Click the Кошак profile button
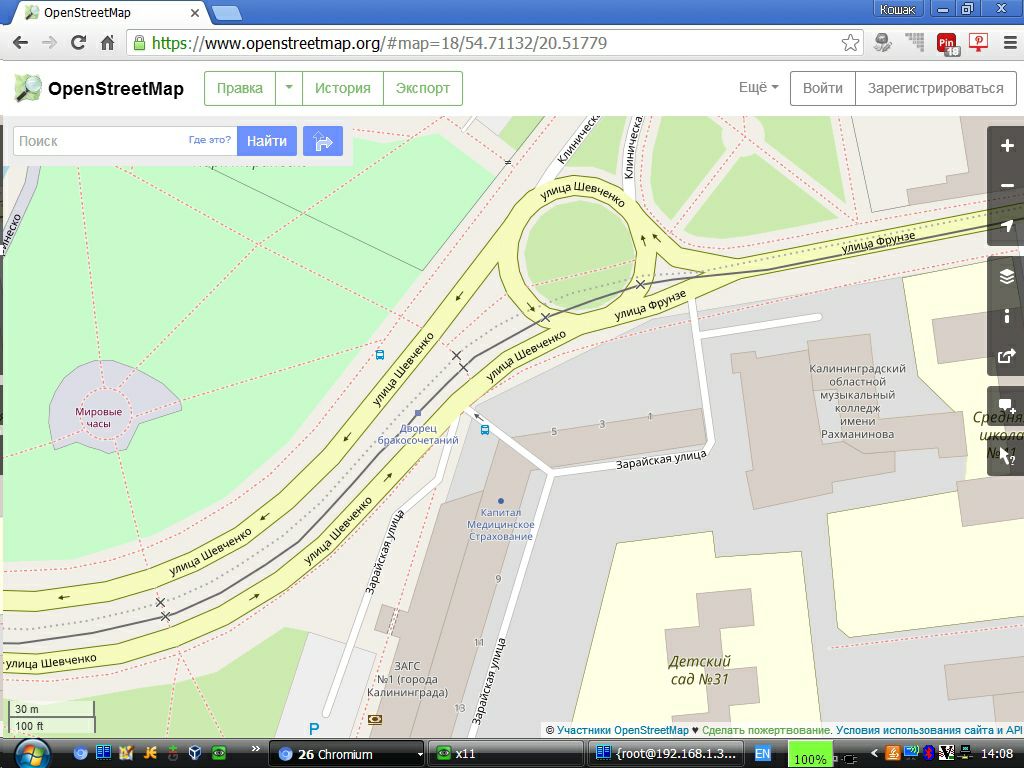The height and width of the screenshot is (768, 1024). pyautogui.click(x=897, y=9)
